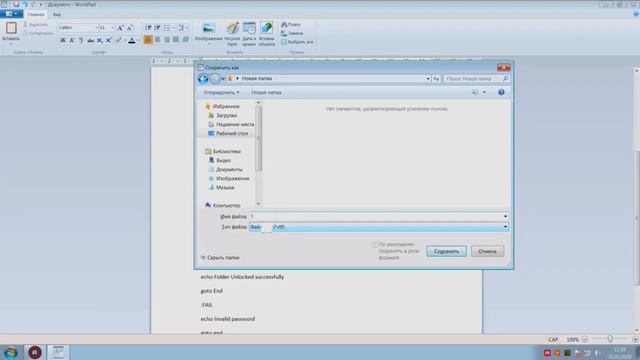Open the help icon in Save dialog
Image resolution: width=640 pixels, height=360 pixels.
point(501,92)
